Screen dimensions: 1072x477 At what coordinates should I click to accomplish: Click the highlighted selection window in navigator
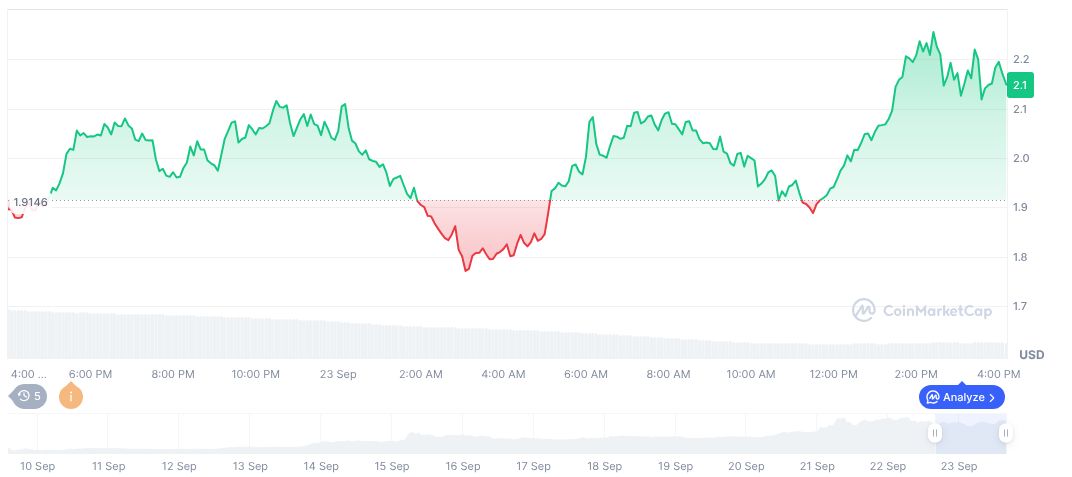[x=970, y=434]
